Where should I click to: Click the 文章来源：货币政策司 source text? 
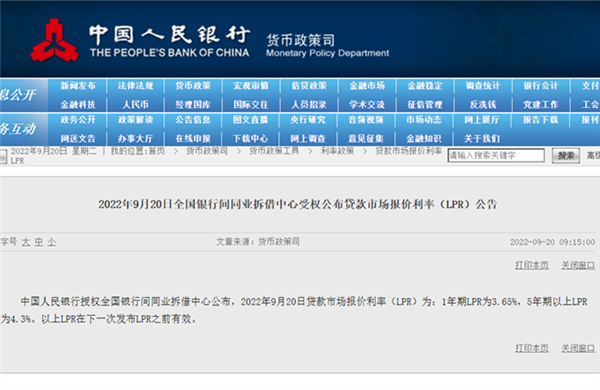(x=258, y=242)
